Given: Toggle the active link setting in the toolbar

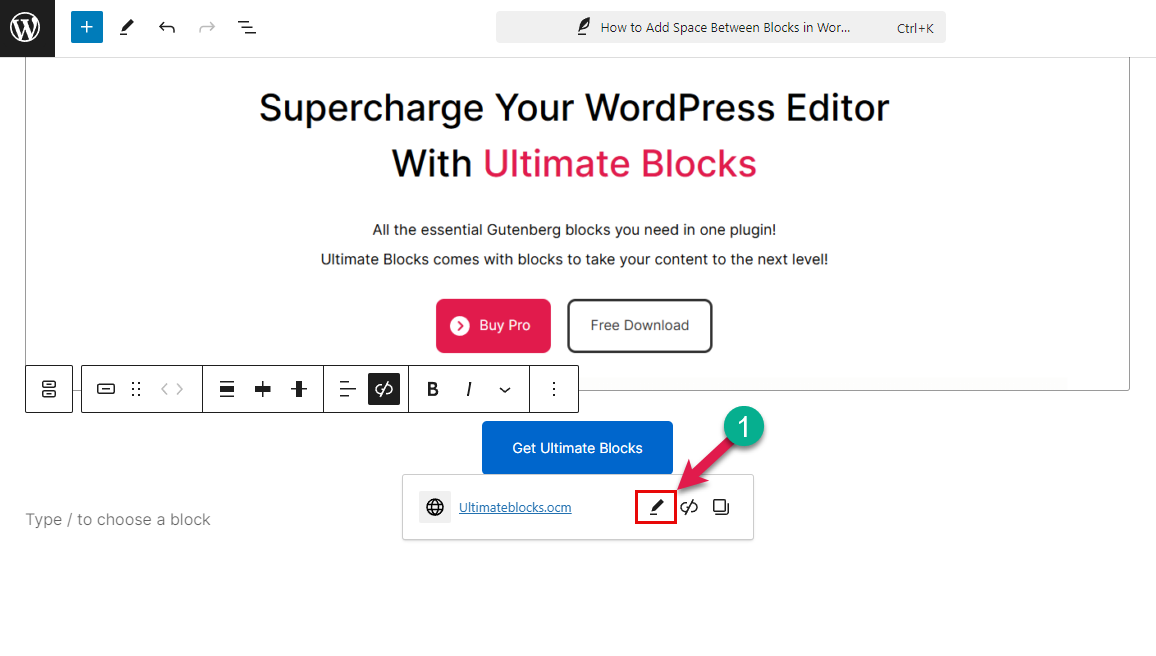Looking at the screenshot, I should coord(384,389).
